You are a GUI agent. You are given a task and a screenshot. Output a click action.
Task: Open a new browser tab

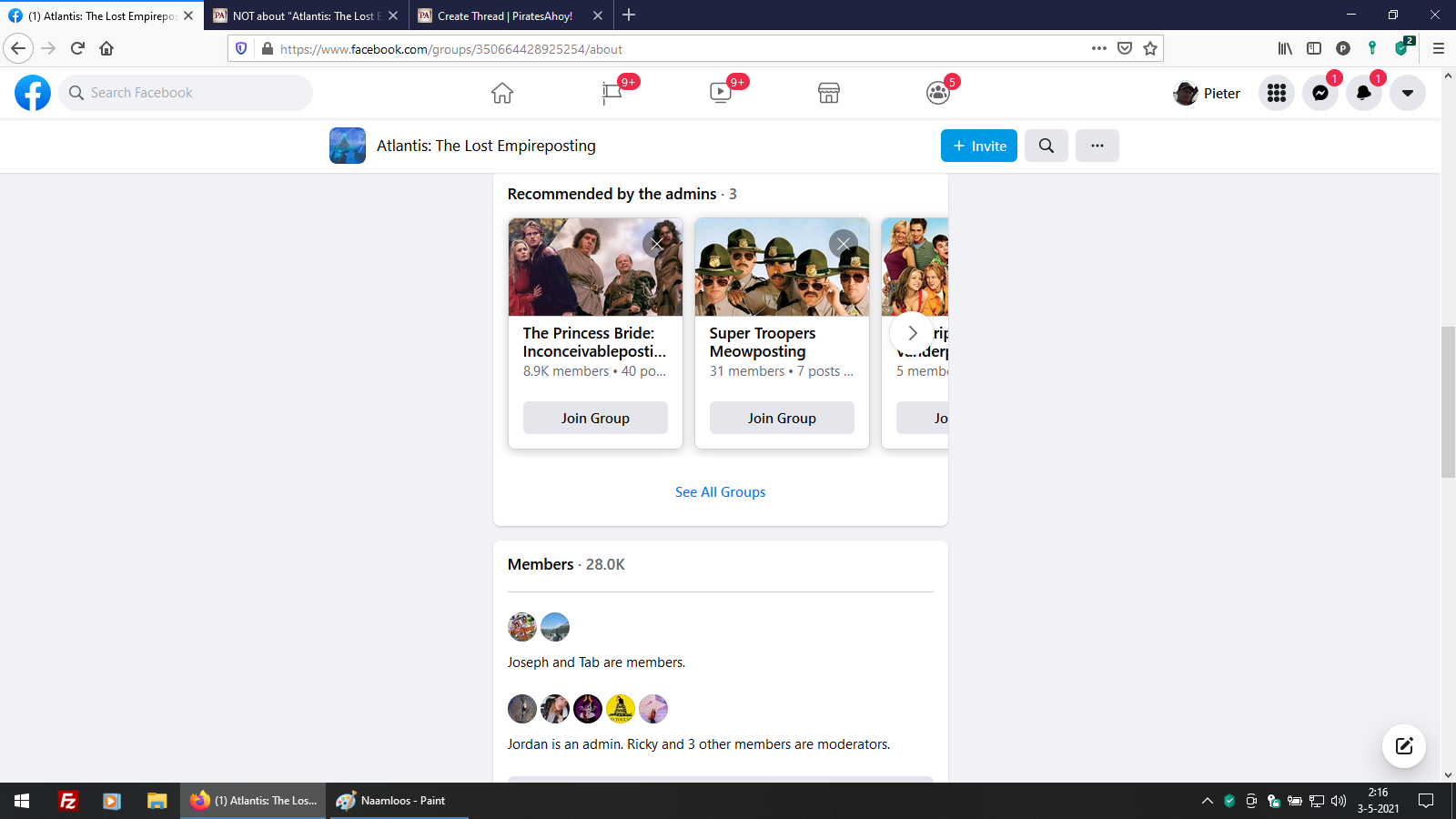(629, 15)
